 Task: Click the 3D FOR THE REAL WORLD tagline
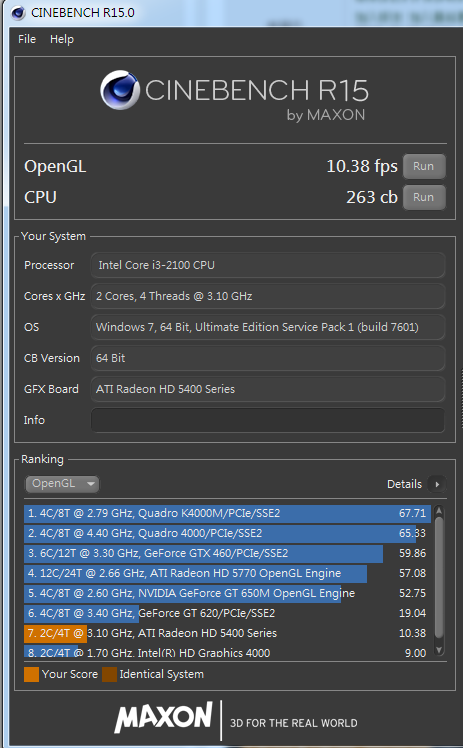294,723
